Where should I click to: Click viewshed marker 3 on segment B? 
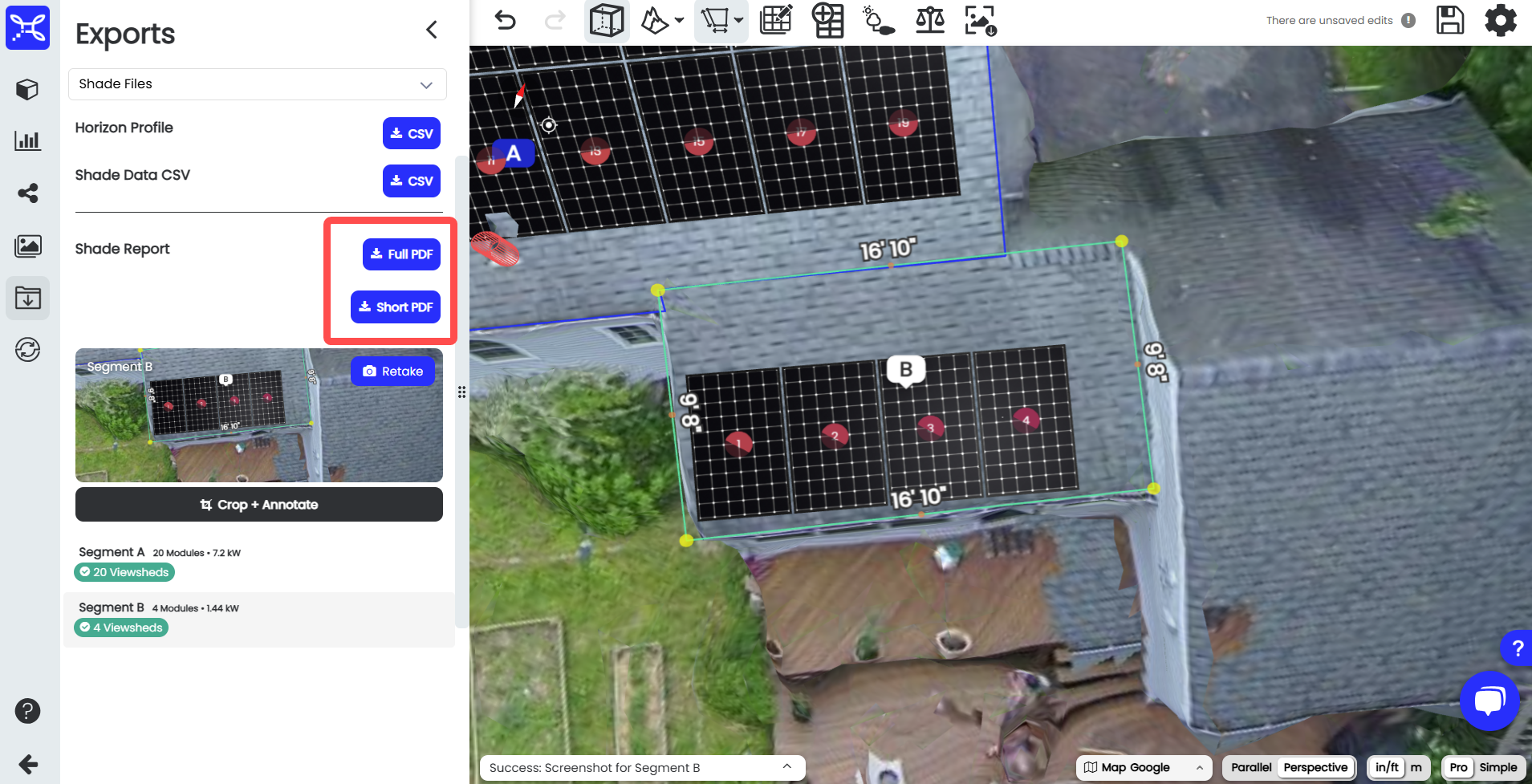[x=930, y=428]
